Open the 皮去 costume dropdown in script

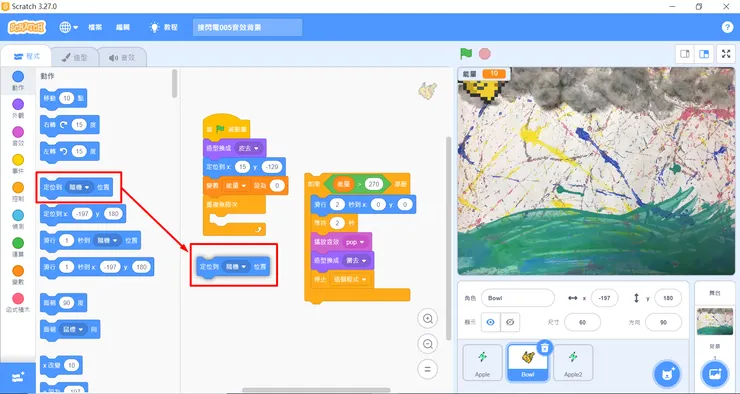click(x=249, y=148)
